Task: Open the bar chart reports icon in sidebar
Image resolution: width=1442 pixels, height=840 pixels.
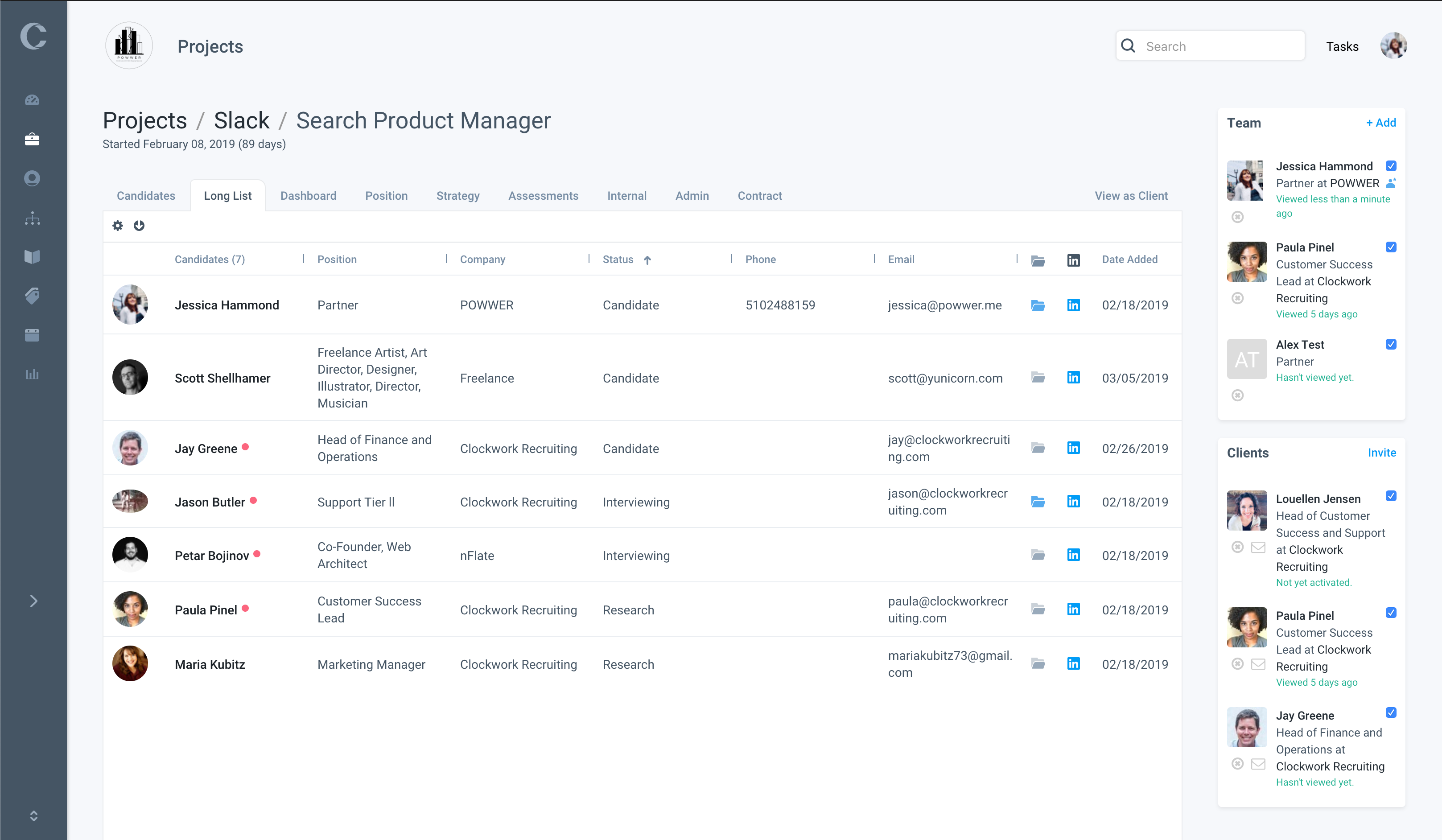Action: point(32,374)
